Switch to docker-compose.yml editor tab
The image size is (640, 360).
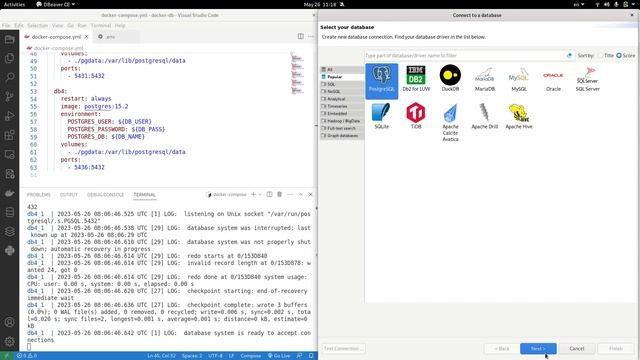[x=56, y=37]
